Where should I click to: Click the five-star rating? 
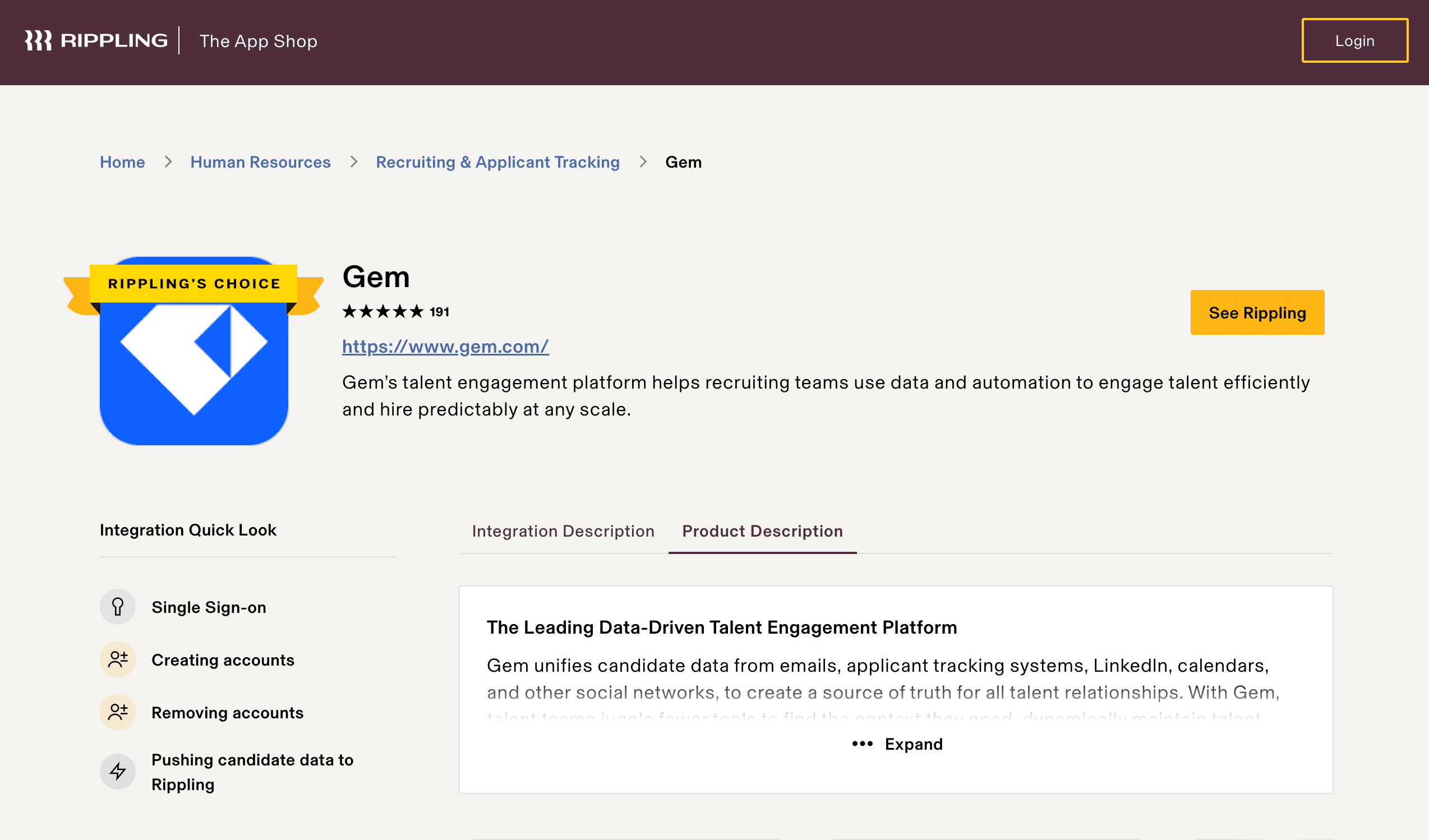pos(382,312)
